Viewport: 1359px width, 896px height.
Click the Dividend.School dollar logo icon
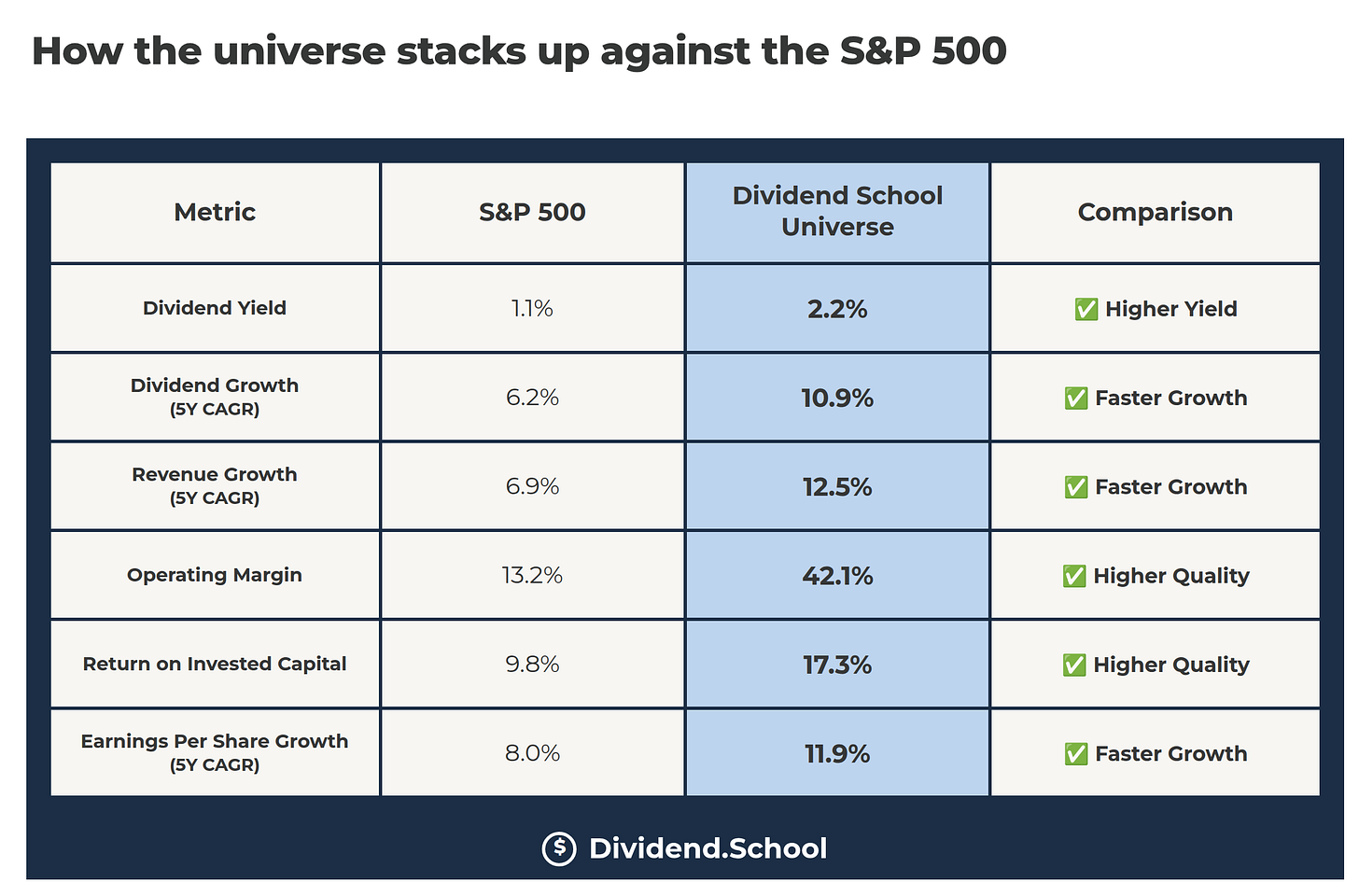pyautogui.click(x=559, y=848)
